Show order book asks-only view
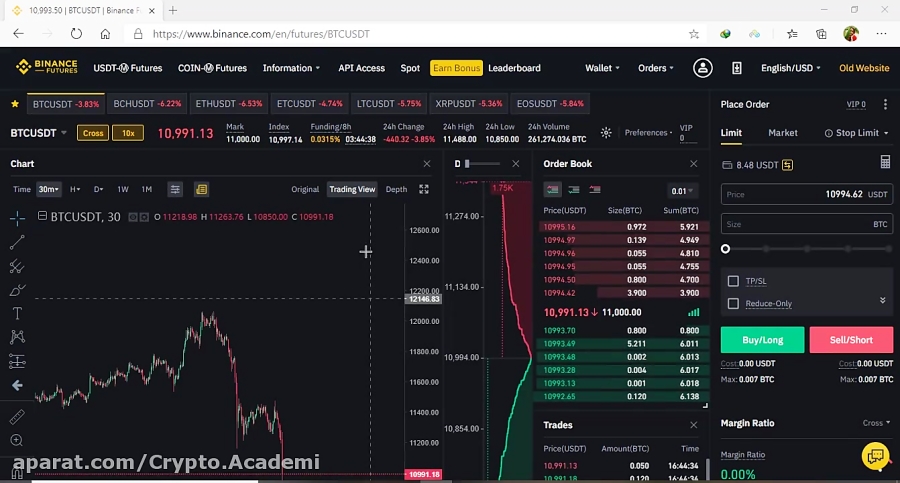The width and height of the screenshot is (900, 483). 595,189
